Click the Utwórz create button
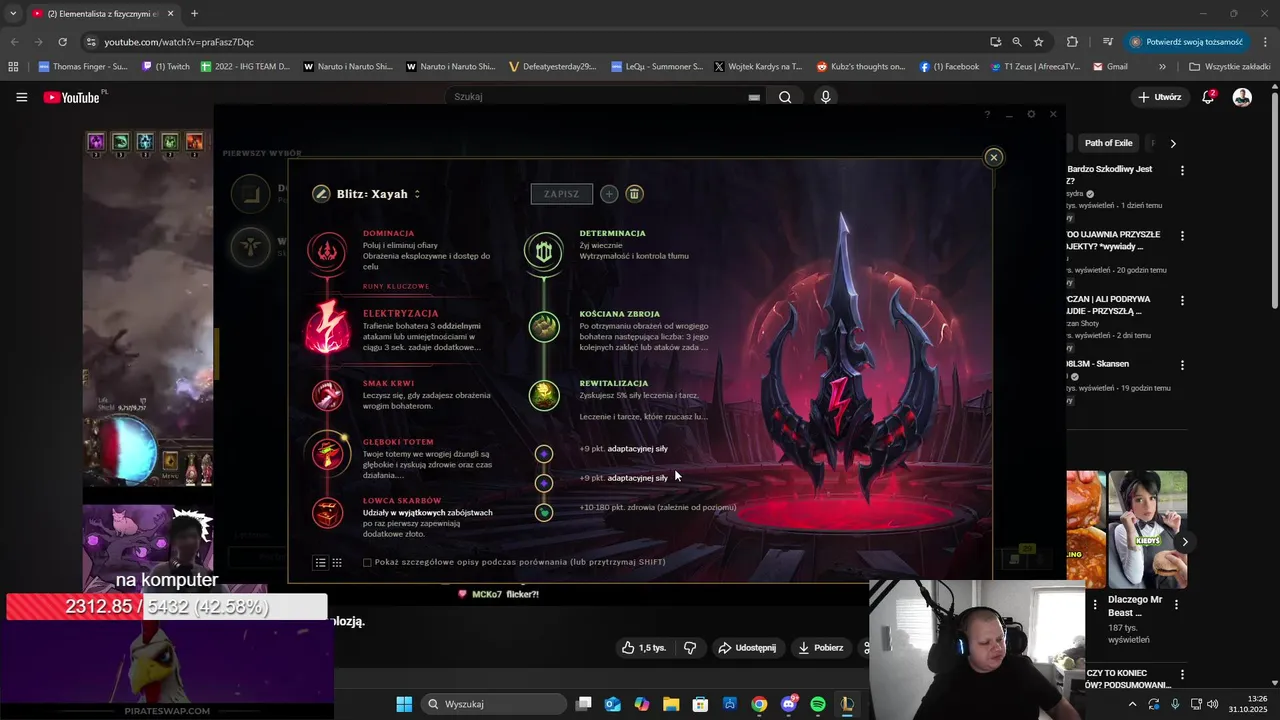The height and width of the screenshot is (720, 1280). pos(1160,97)
